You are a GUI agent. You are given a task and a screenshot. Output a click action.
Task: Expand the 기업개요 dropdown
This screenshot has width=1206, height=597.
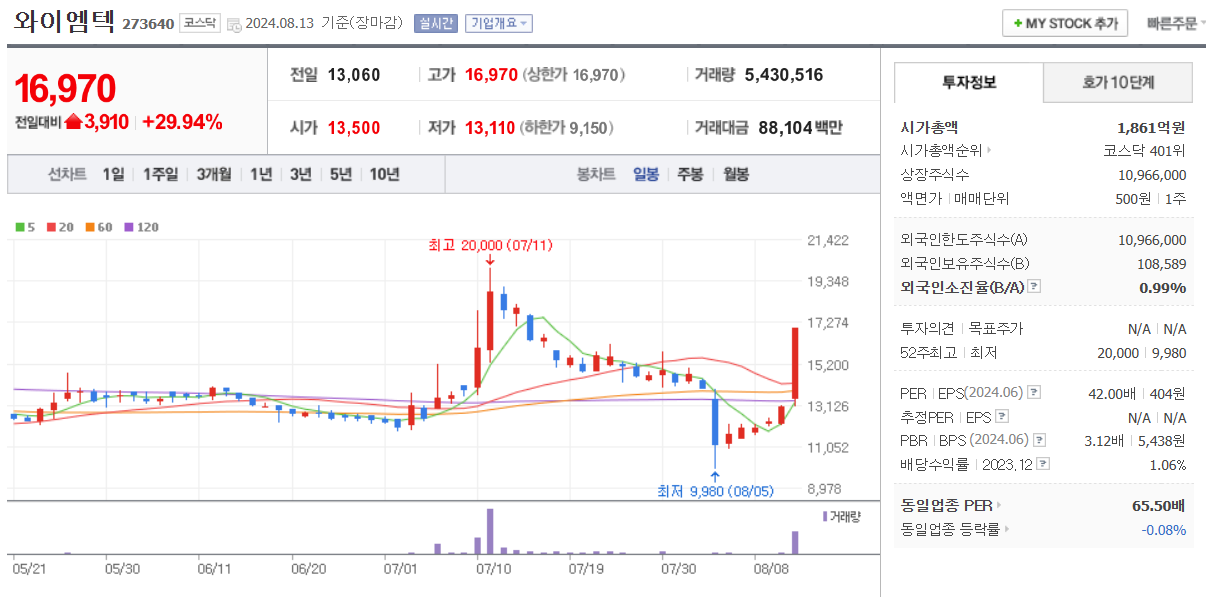click(x=499, y=23)
